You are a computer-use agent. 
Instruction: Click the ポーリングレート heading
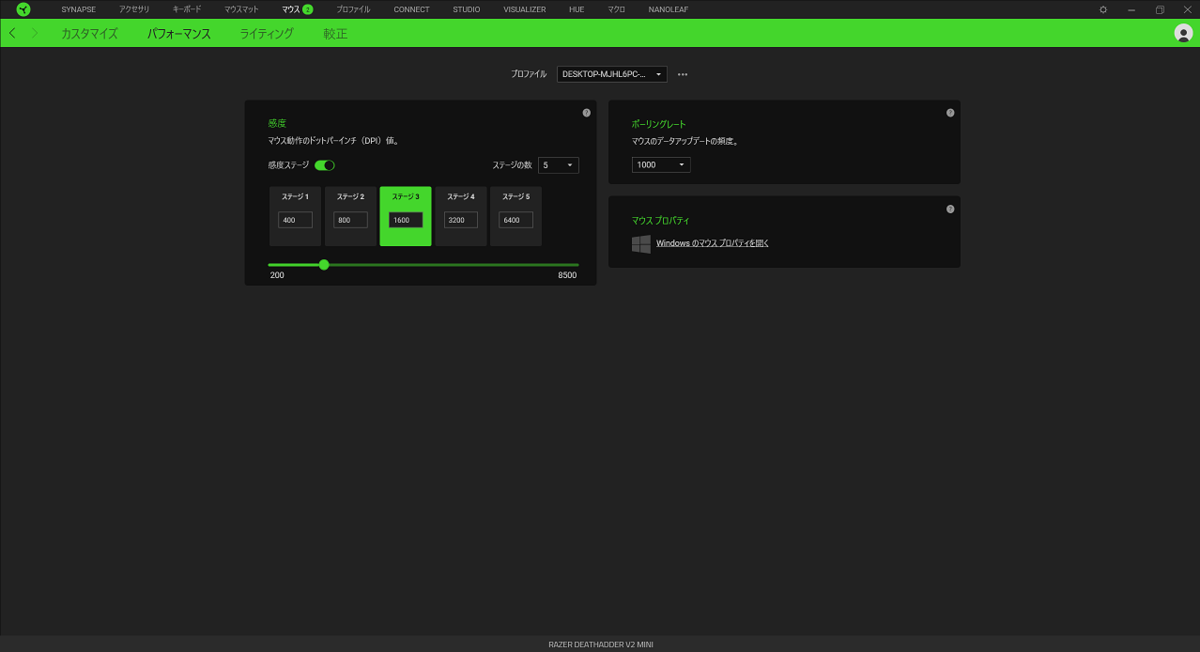[659, 124]
